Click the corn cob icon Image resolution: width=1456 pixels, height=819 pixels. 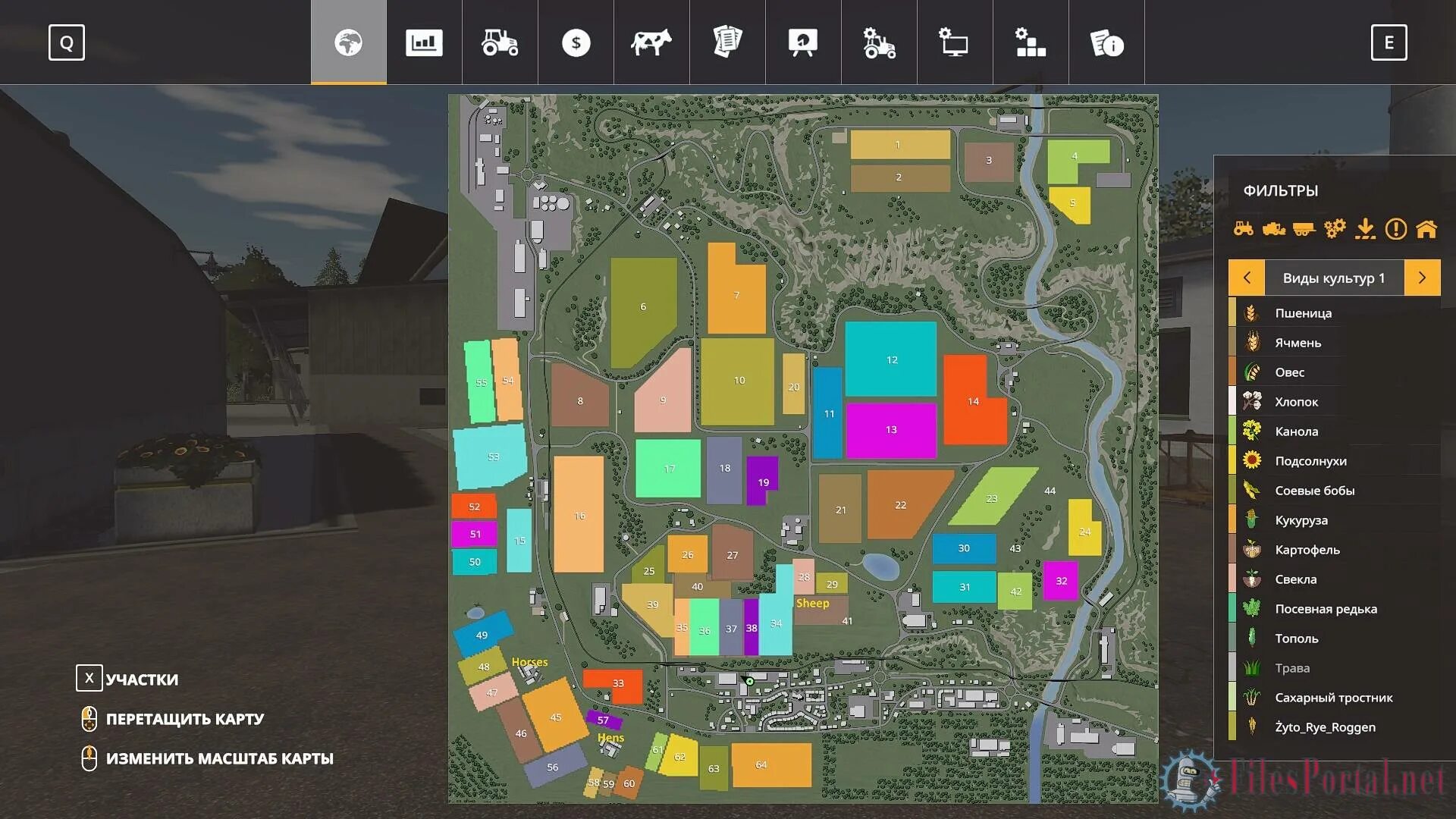[1252, 520]
